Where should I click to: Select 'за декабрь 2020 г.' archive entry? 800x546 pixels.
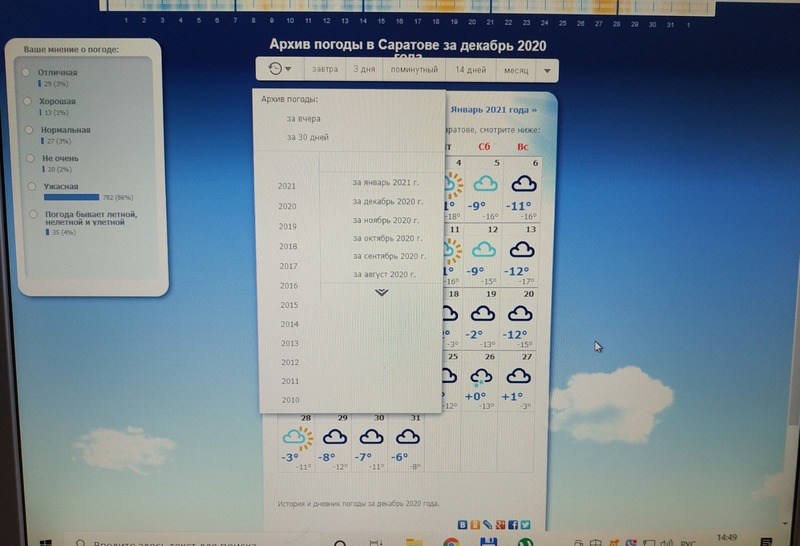pyautogui.click(x=387, y=202)
